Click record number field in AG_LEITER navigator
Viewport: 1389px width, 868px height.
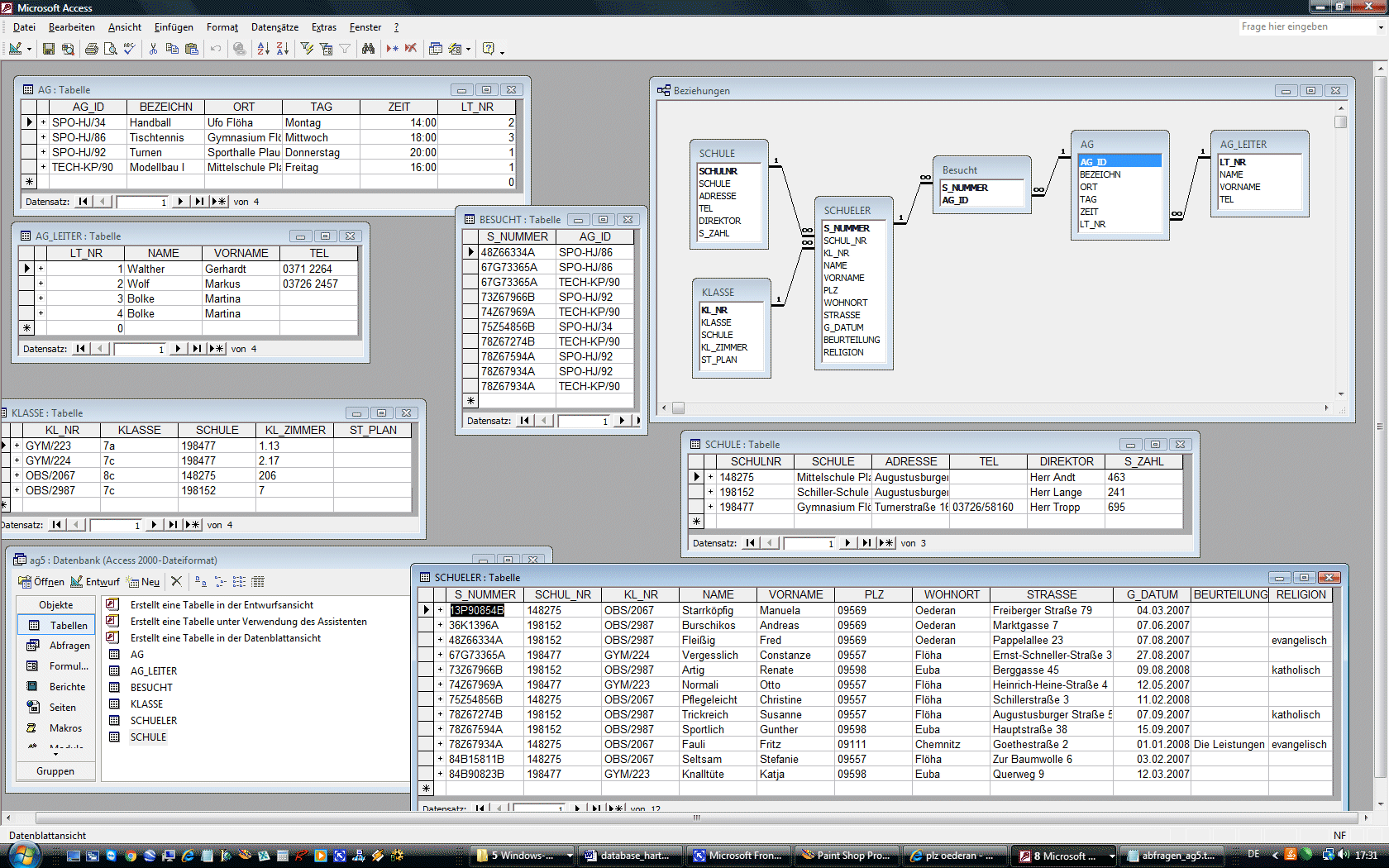point(140,349)
